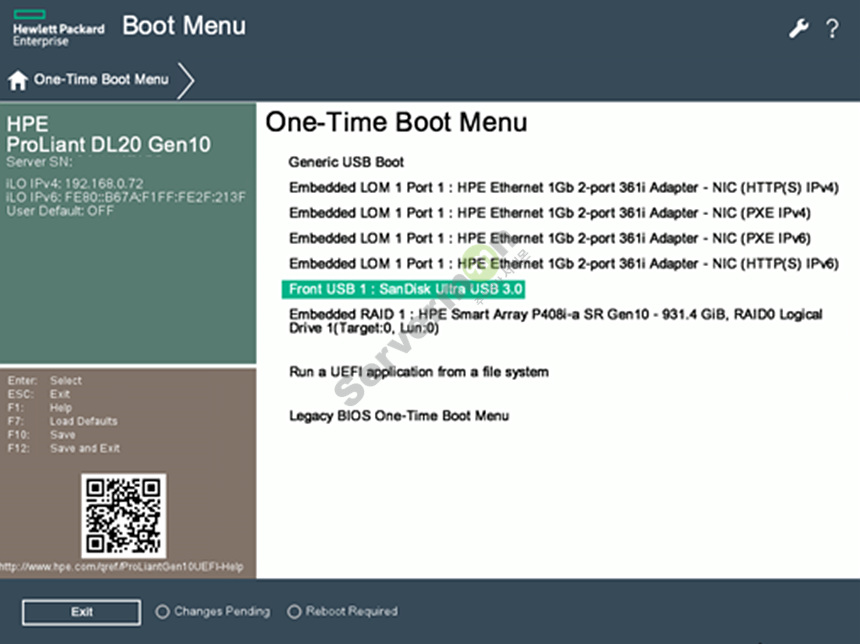Open One-Time Boot Menu breadcrumb
Screen dimensions: 860x644
click(101, 80)
